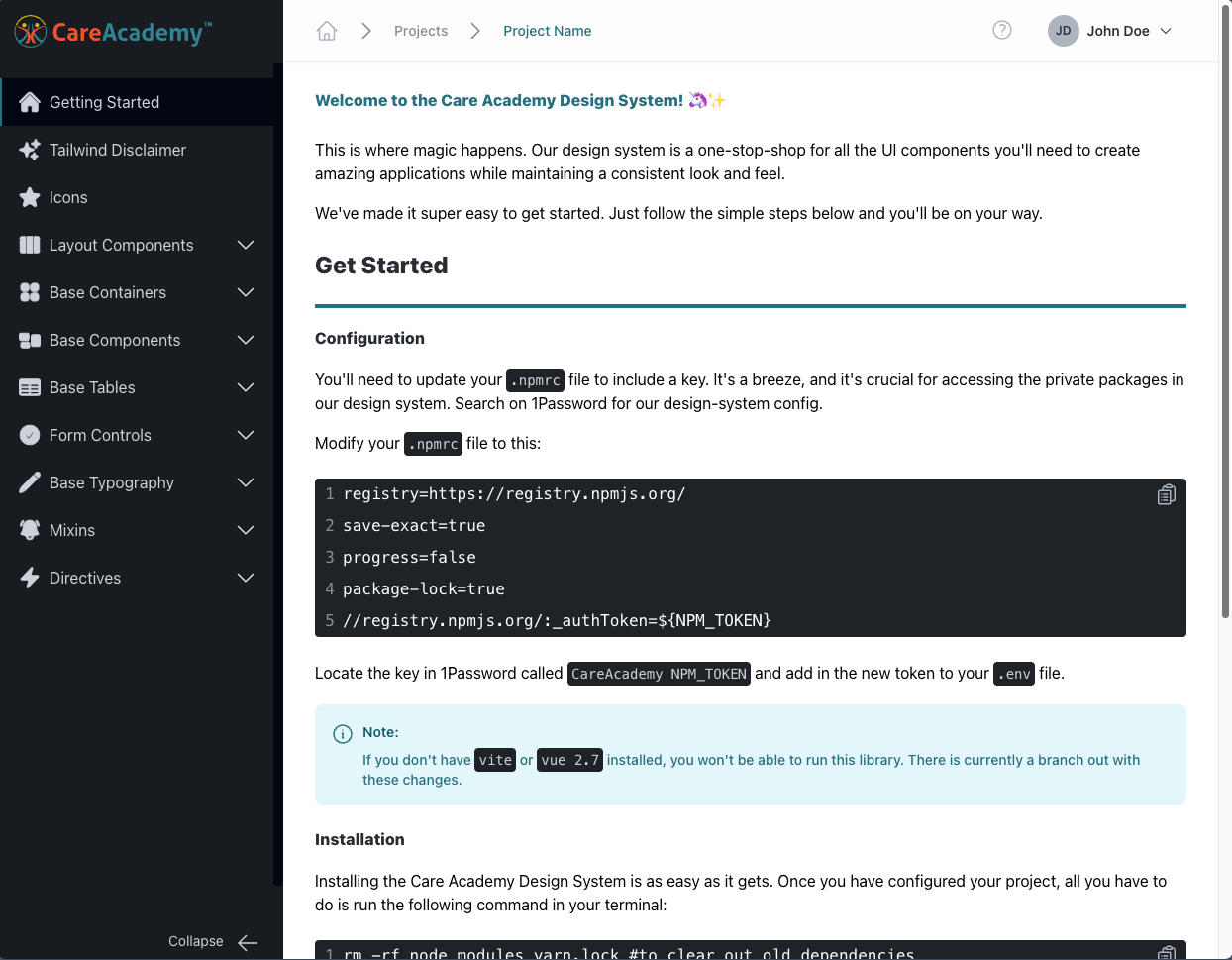
Task: Click the sidebar vertical scrollbar
Action: 277,476
